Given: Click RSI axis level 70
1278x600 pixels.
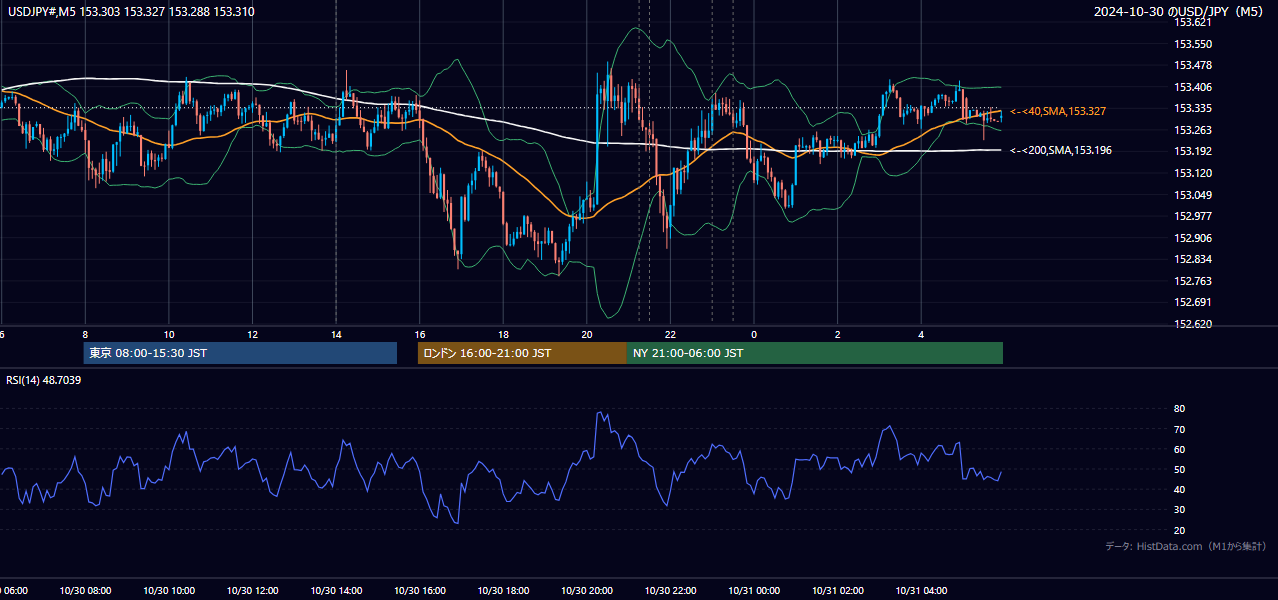Looking at the screenshot, I should tap(1179, 429).
